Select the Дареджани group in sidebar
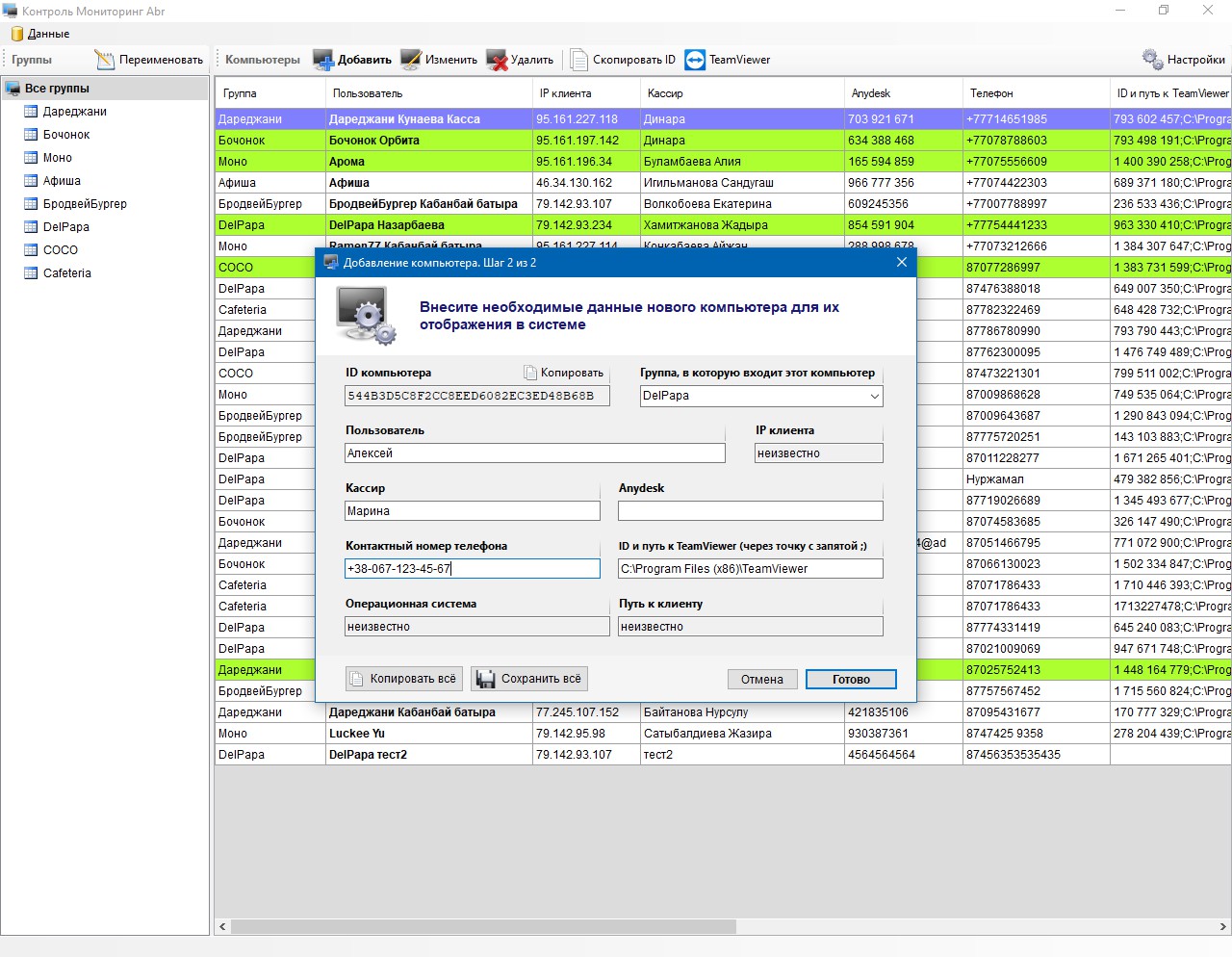Viewport: 1232px width, 957px height. [75, 112]
